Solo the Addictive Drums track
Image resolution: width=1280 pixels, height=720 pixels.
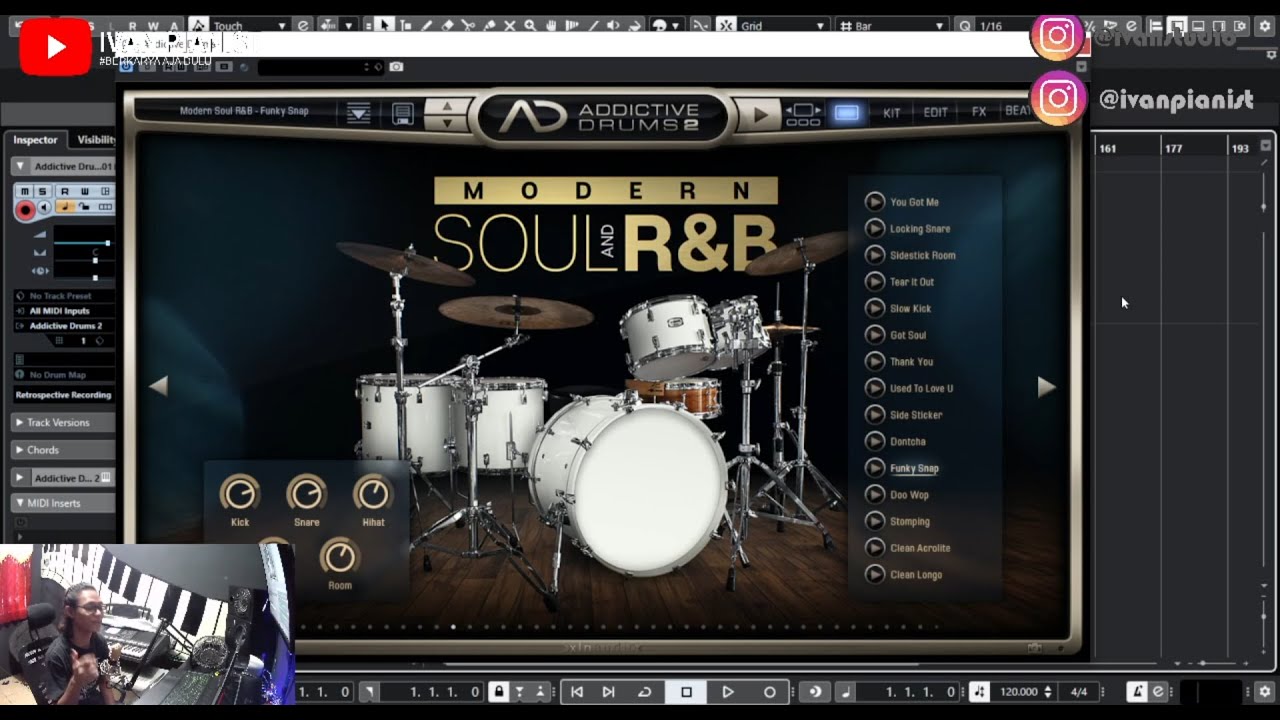43,191
